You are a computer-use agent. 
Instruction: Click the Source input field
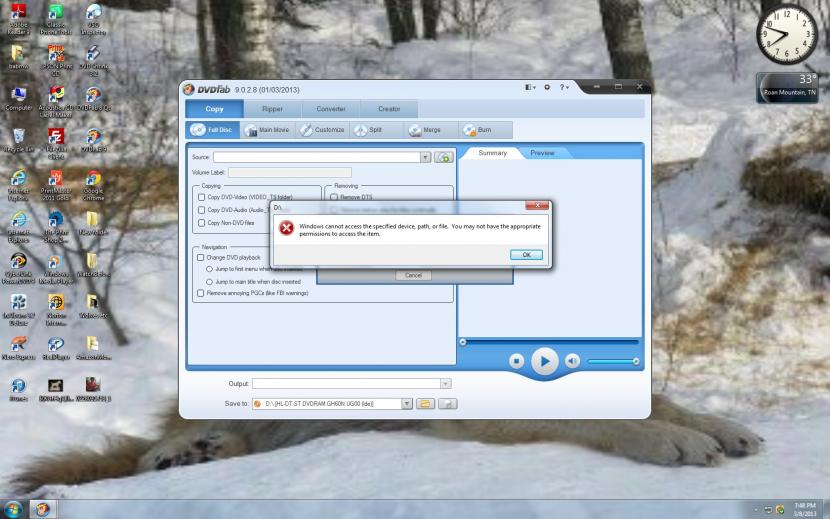coord(317,157)
